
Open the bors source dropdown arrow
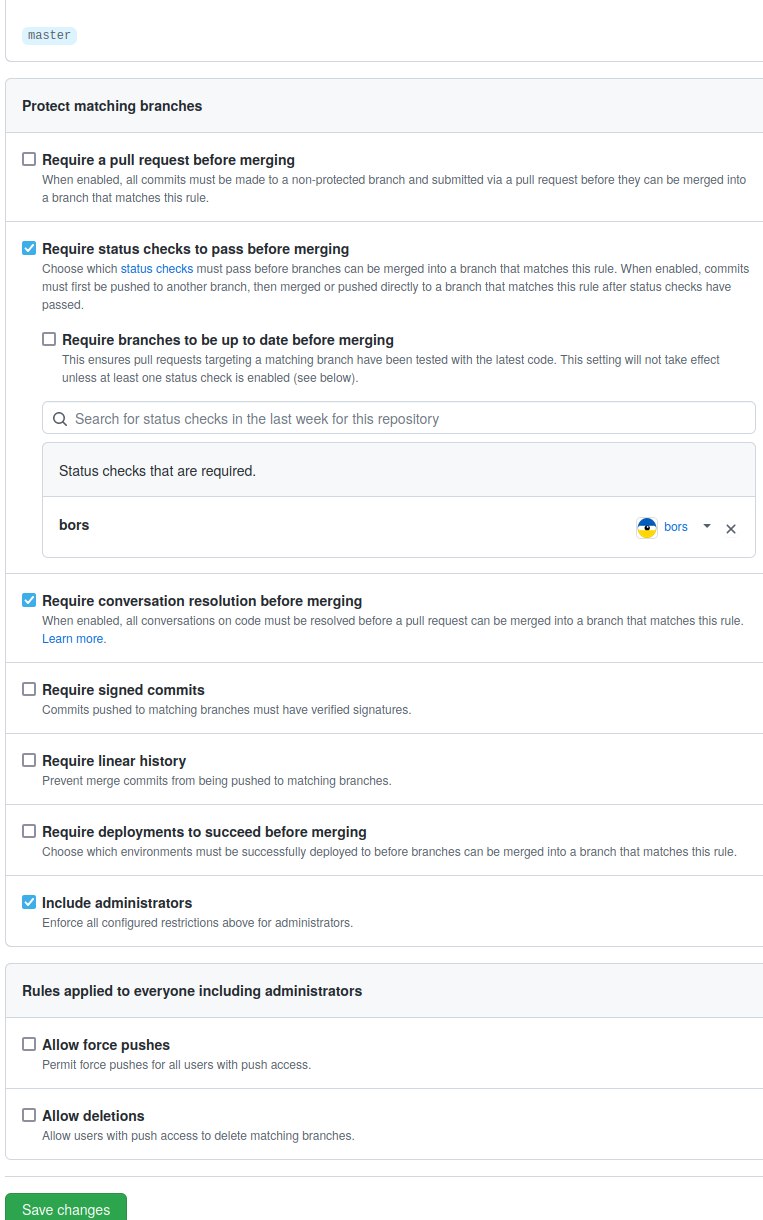(707, 526)
